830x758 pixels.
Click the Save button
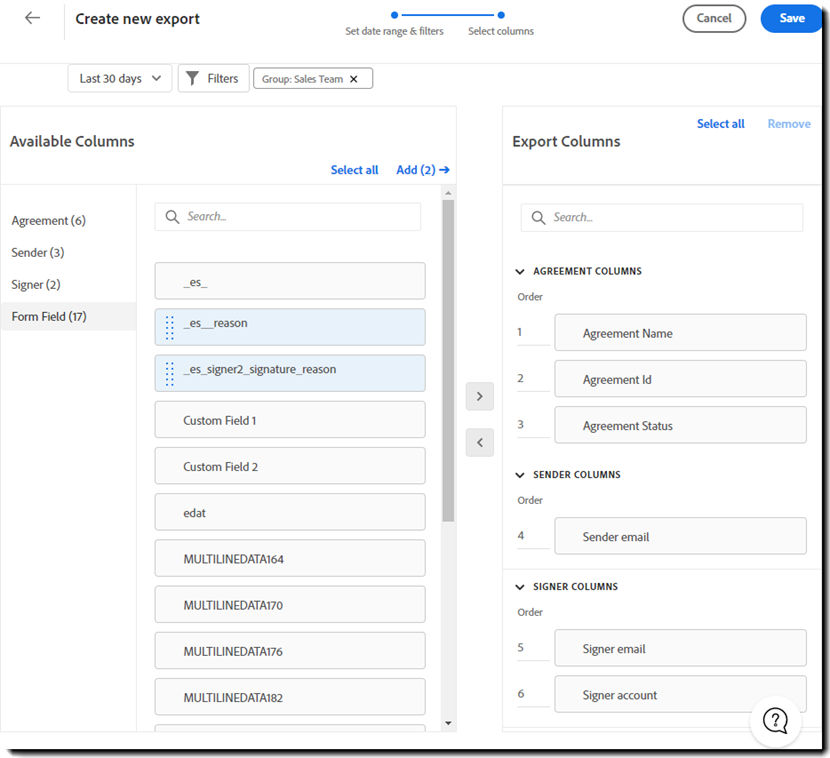coord(791,18)
